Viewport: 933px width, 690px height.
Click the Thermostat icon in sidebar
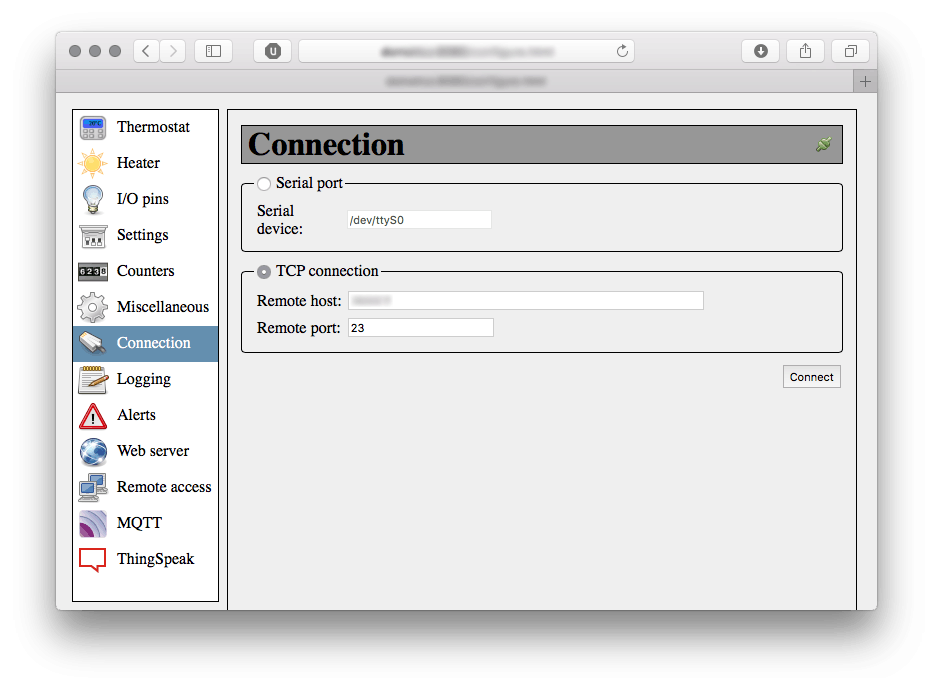point(93,127)
